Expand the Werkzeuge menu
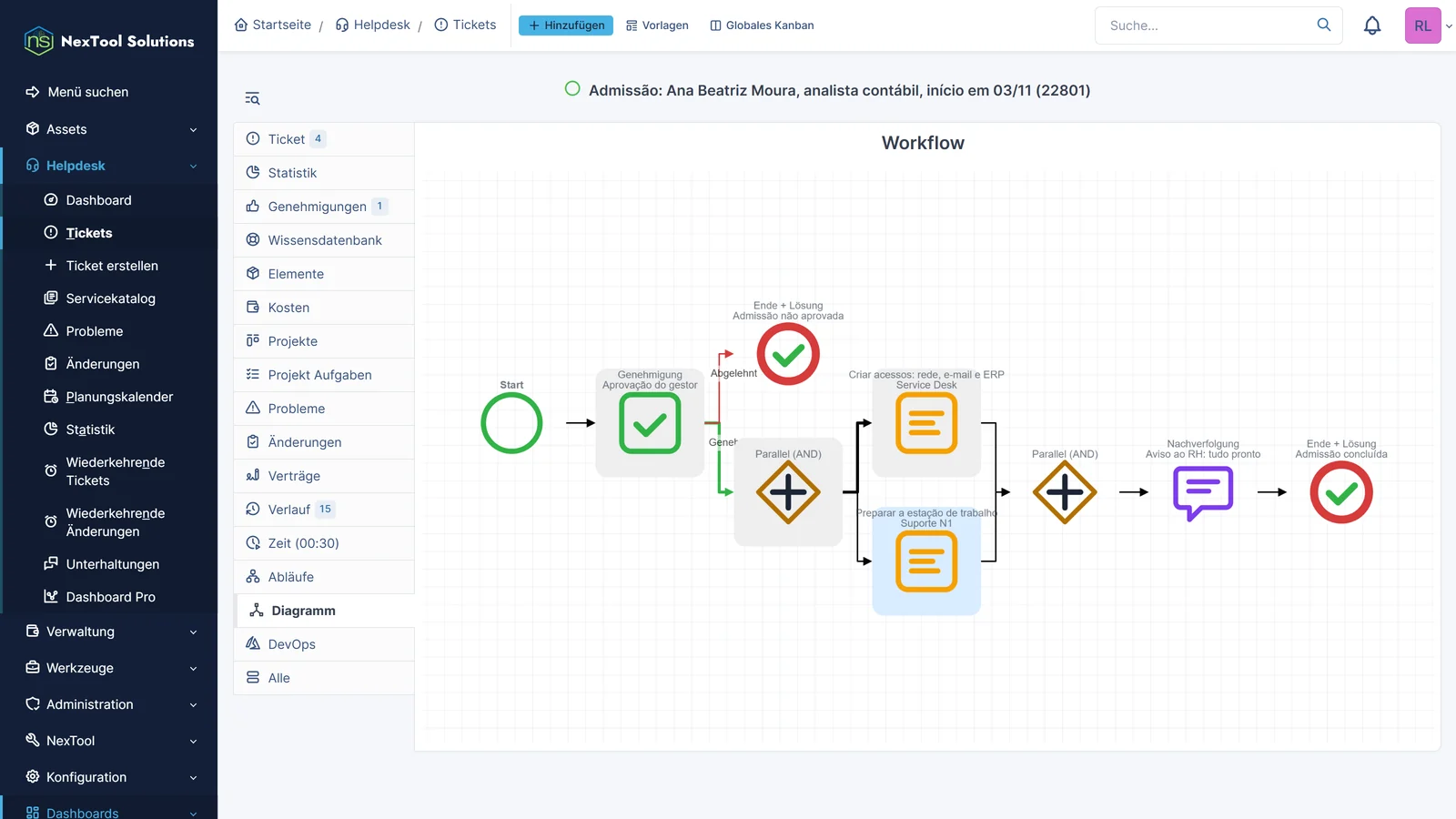This screenshot has height=819, width=1456. click(109, 668)
